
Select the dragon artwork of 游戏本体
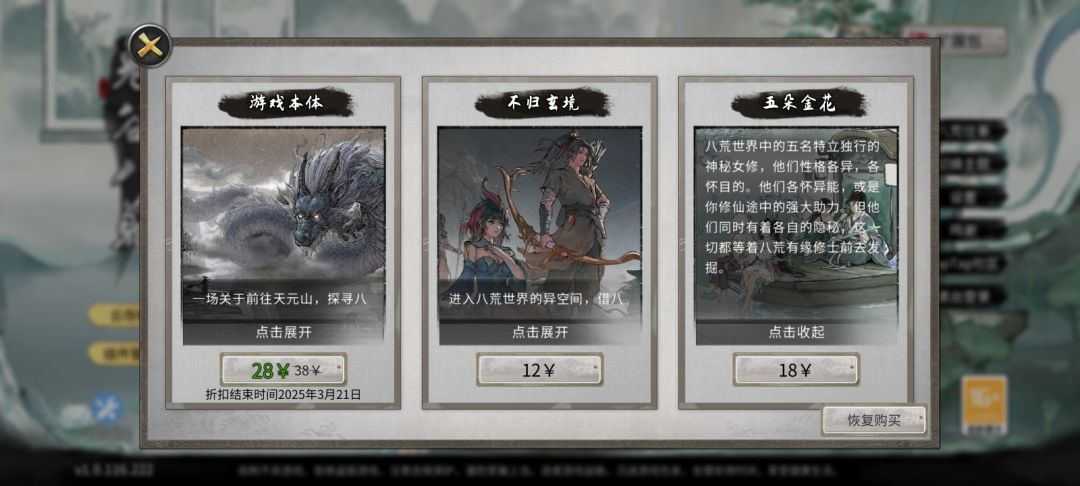pos(284,207)
